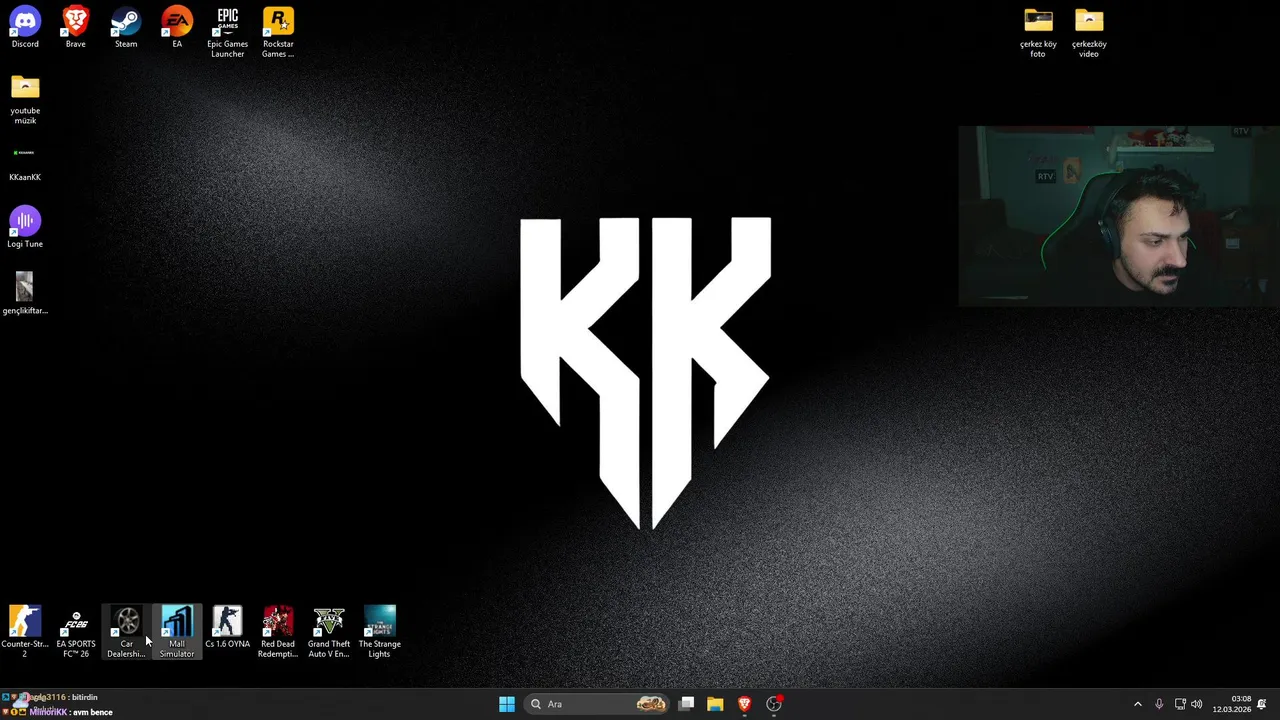Select the gençlikiftar image file

pos(25,293)
